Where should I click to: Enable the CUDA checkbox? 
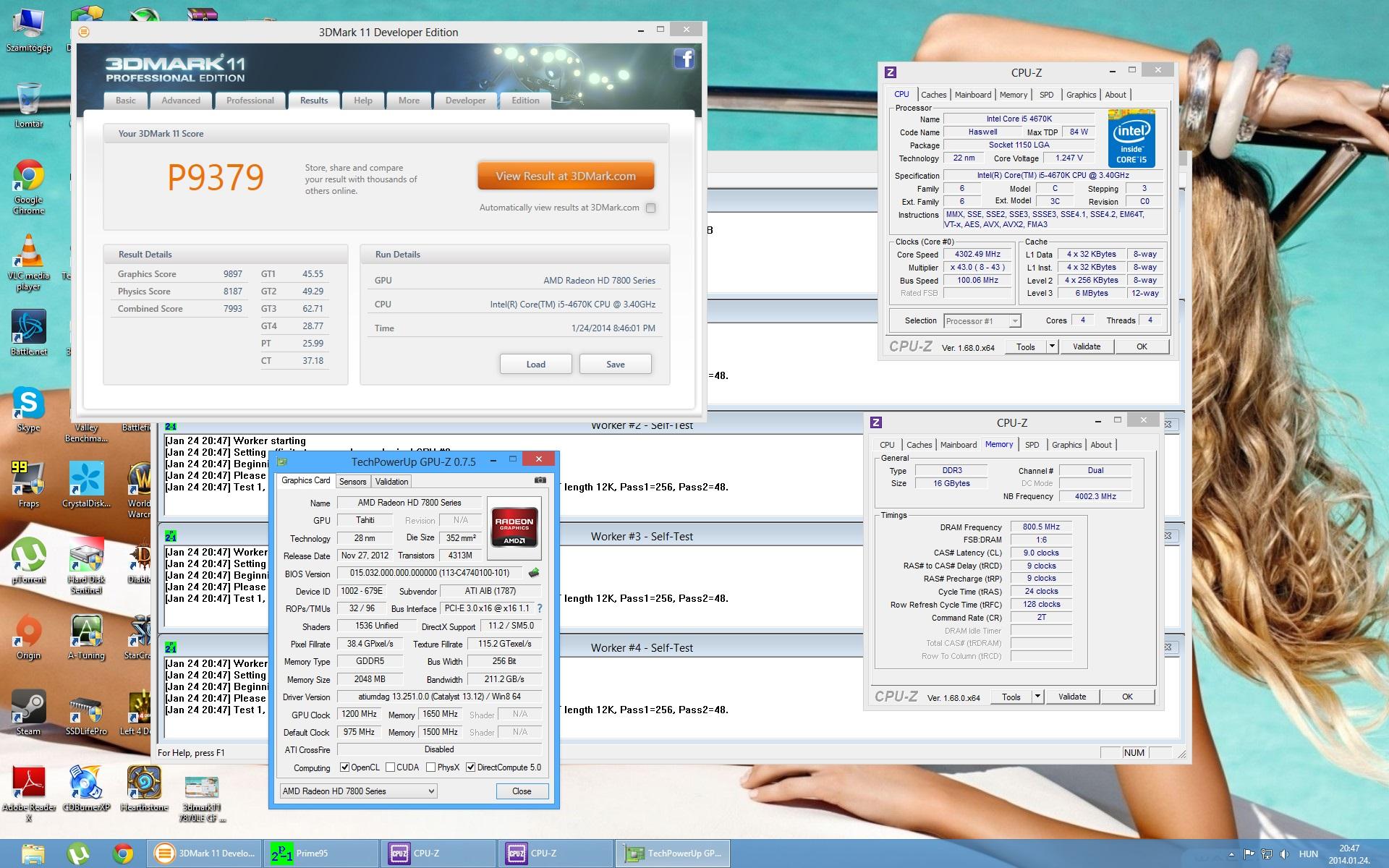pyautogui.click(x=391, y=767)
